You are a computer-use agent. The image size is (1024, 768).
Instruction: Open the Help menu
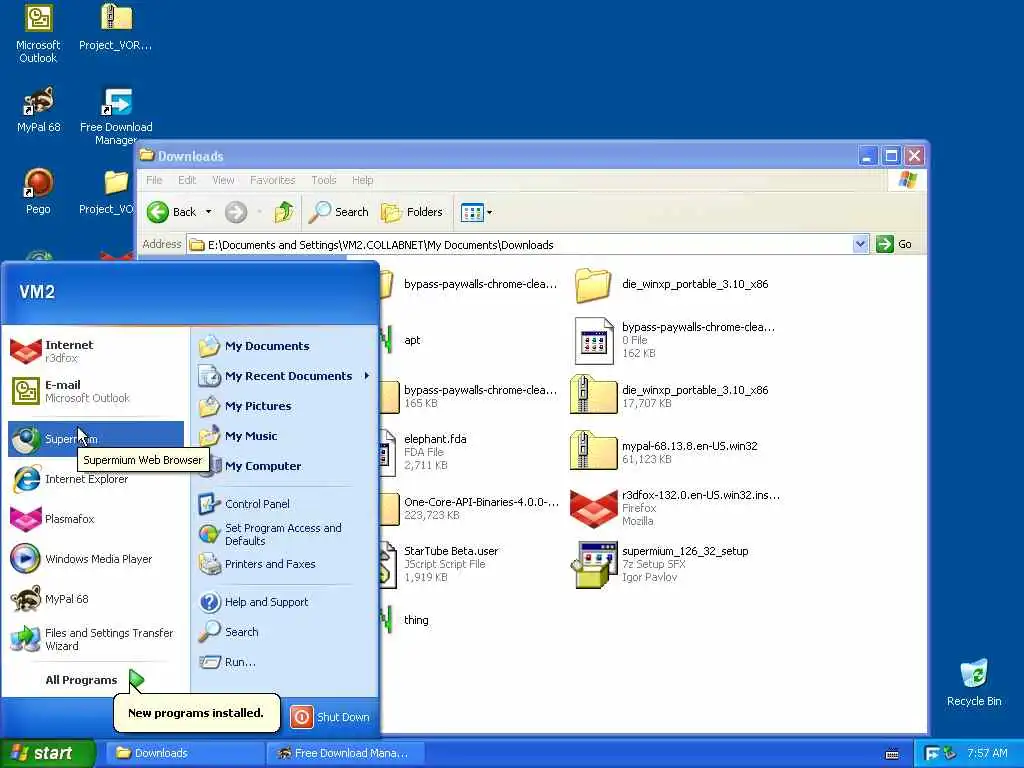pos(362,180)
